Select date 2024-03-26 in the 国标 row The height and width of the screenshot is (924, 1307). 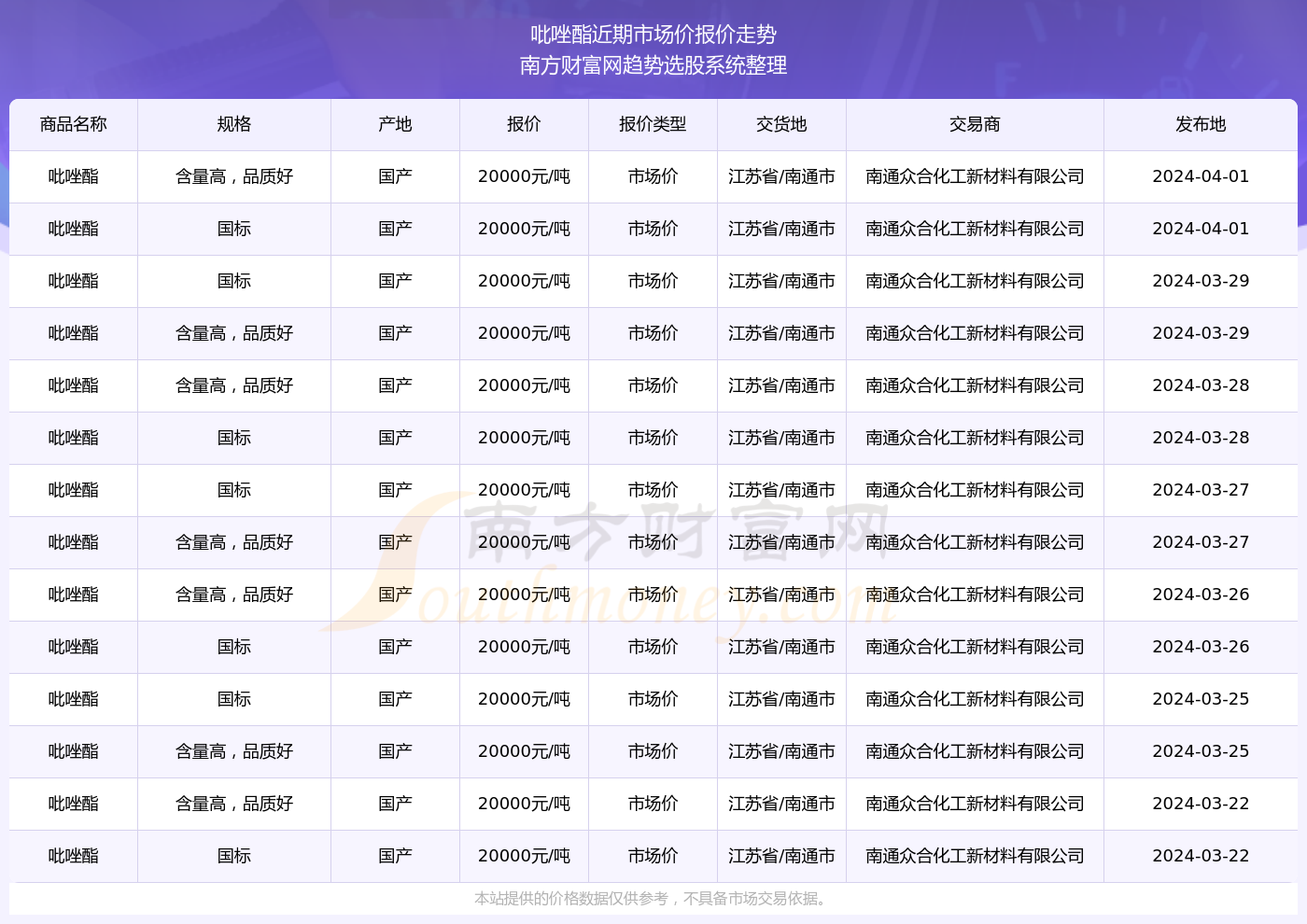coord(1201,647)
